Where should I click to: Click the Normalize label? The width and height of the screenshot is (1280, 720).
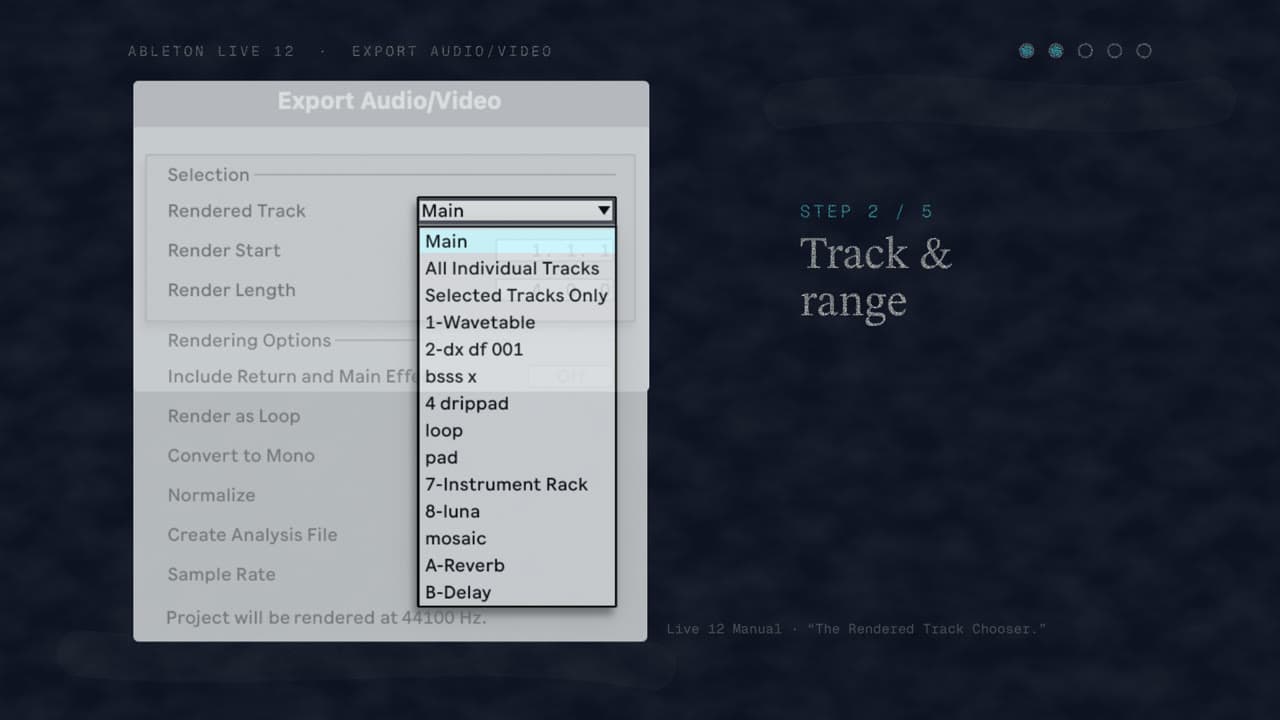click(x=211, y=495)
